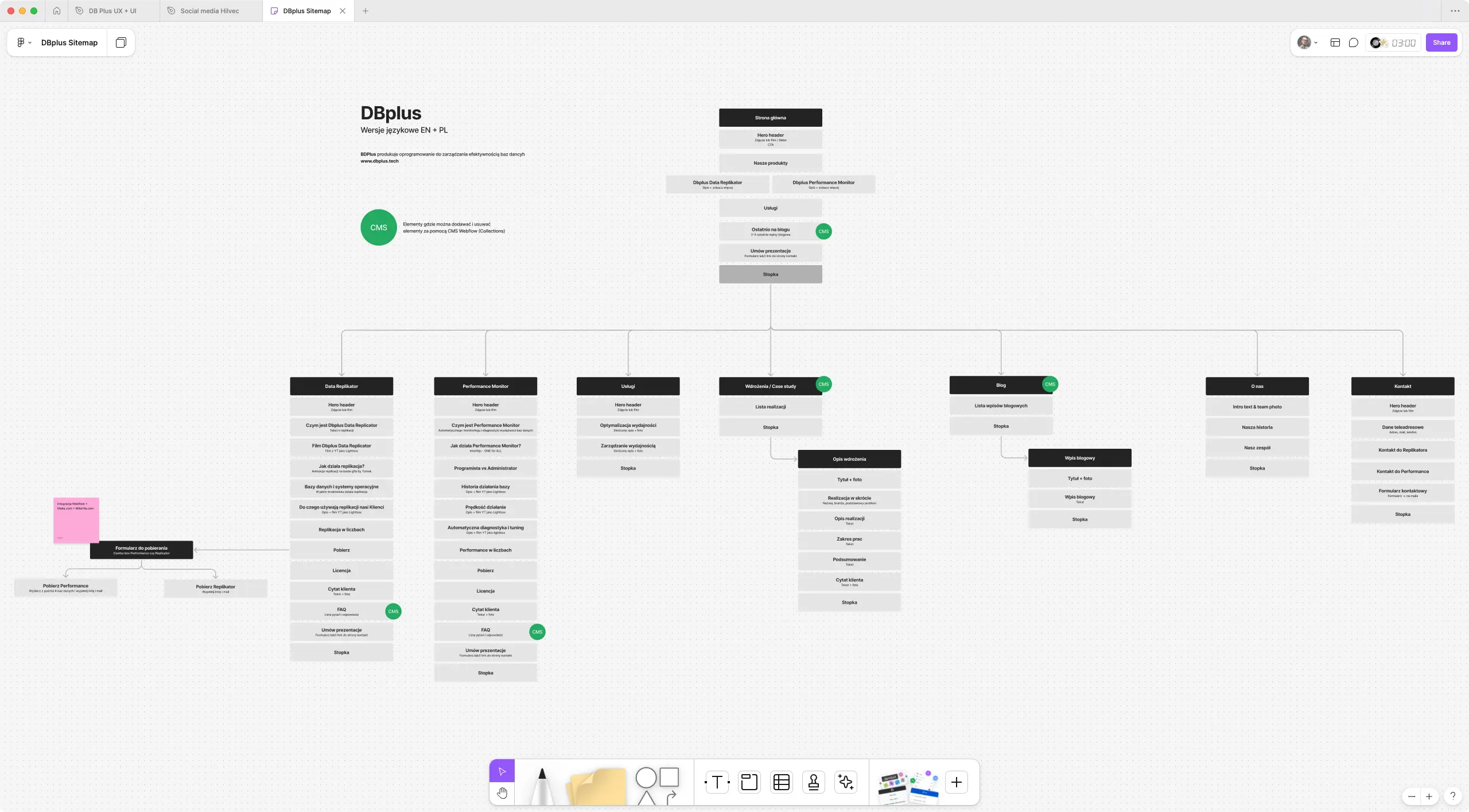Select the Blog header box
The height and width of the screenshot is (812, 1469).
point(1001,385)
